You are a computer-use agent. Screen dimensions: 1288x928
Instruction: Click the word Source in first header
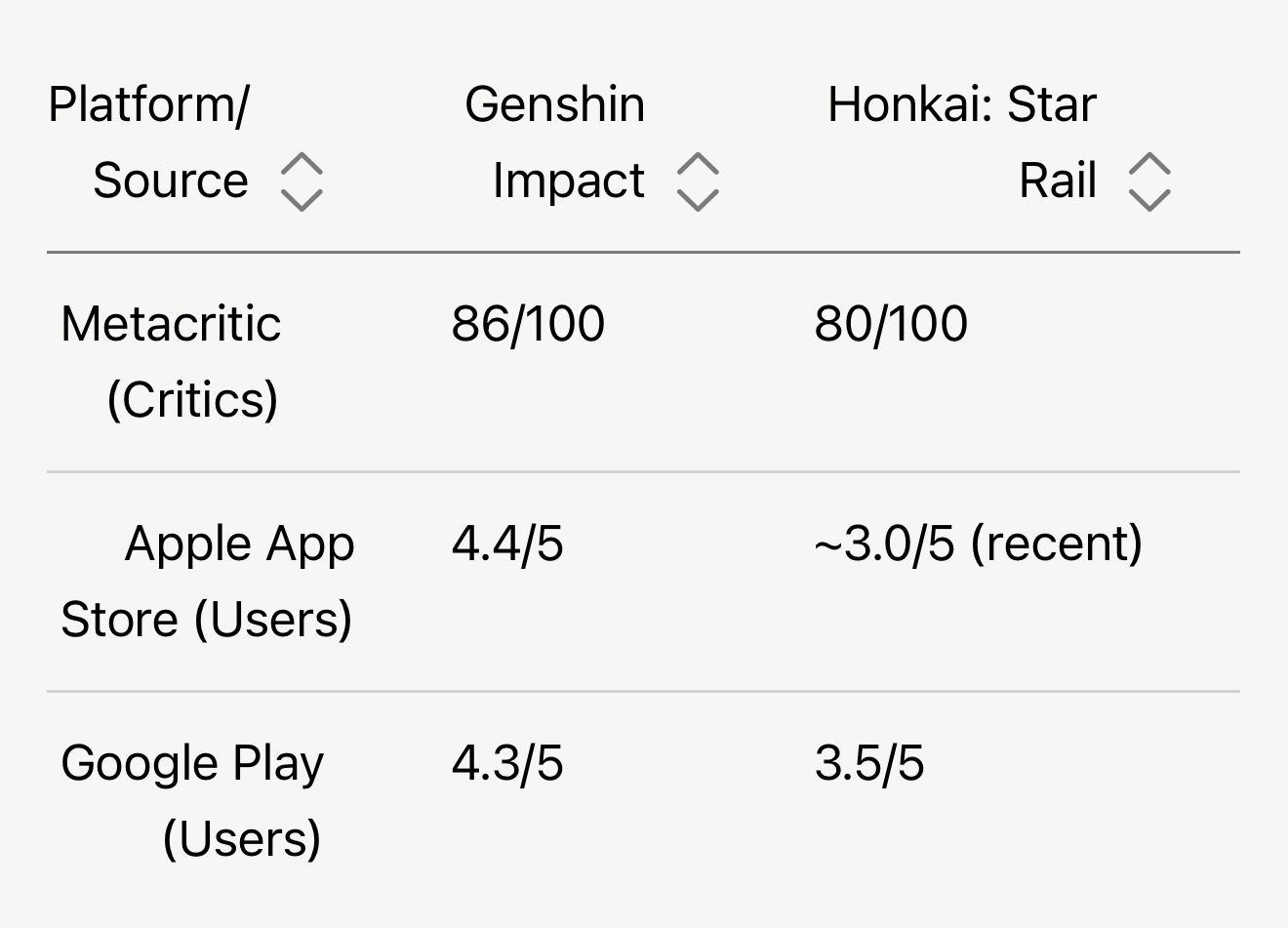[x=171, y=182]
